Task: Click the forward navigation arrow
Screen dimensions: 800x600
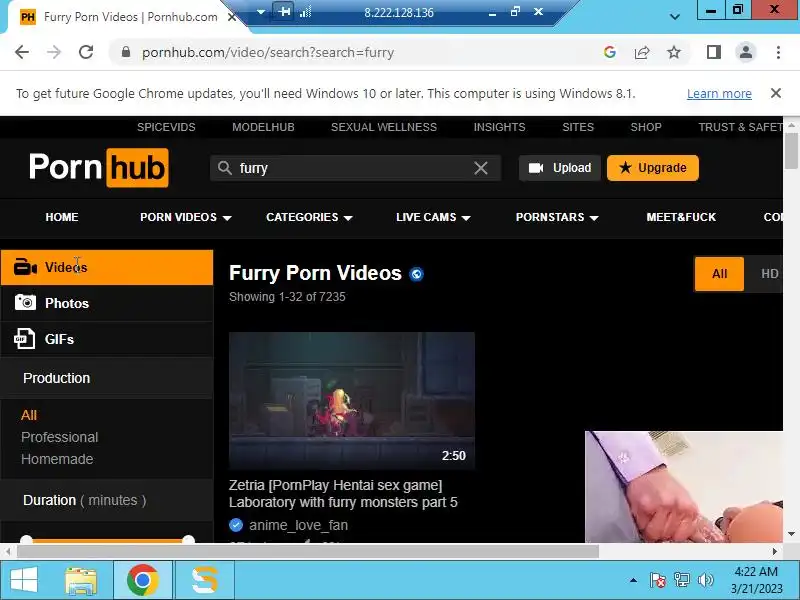Action: pos(54,52)
